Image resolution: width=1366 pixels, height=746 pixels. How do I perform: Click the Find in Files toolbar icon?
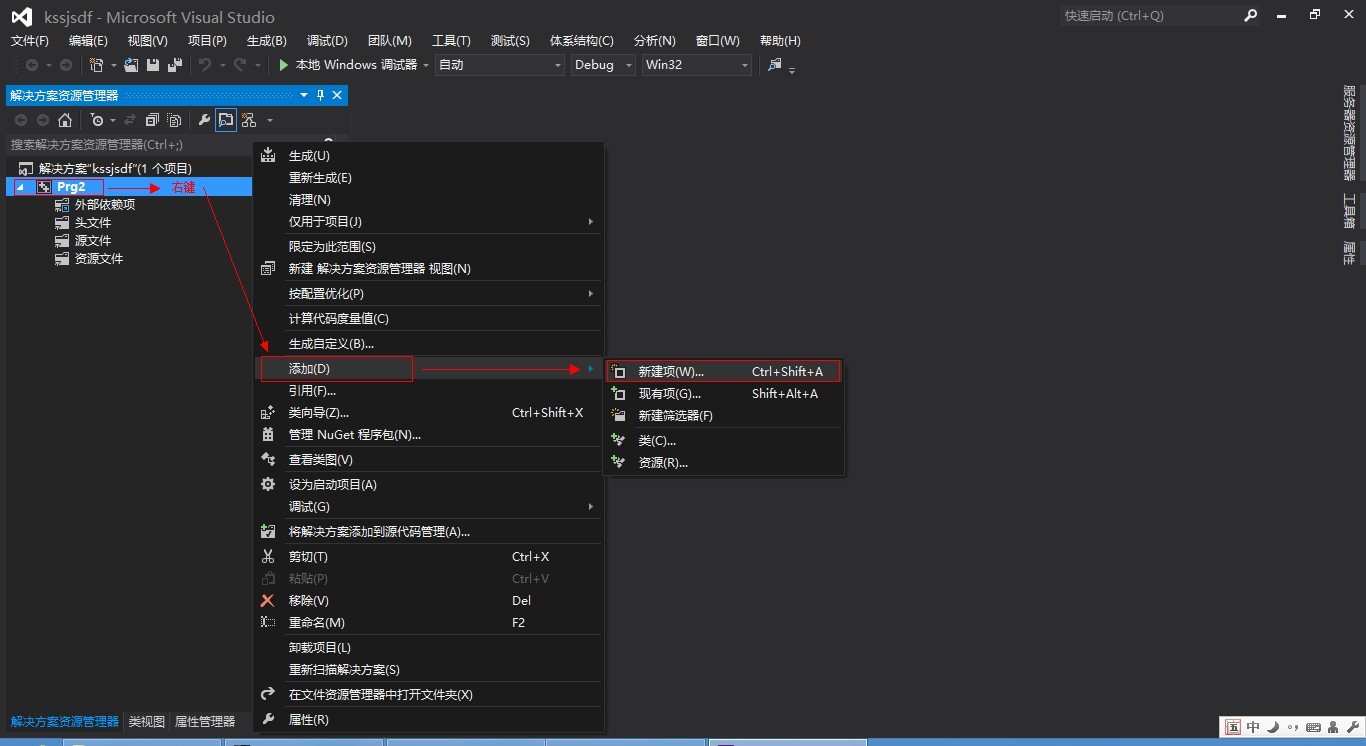point(774,65)
